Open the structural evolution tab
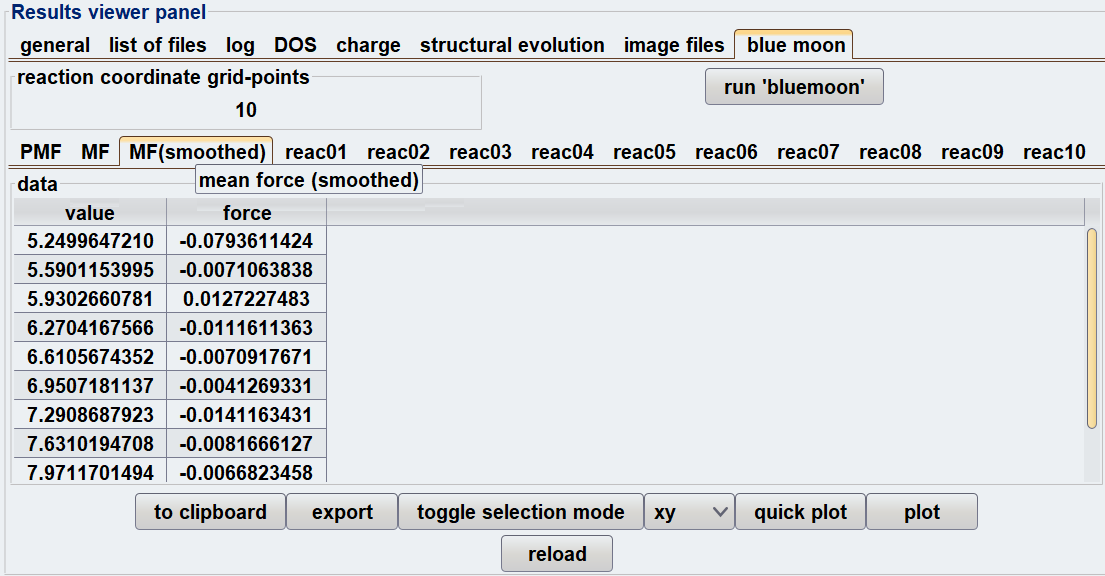Image resolution: width=1105 pixels, height=576 pixels. tap(512, 45)
